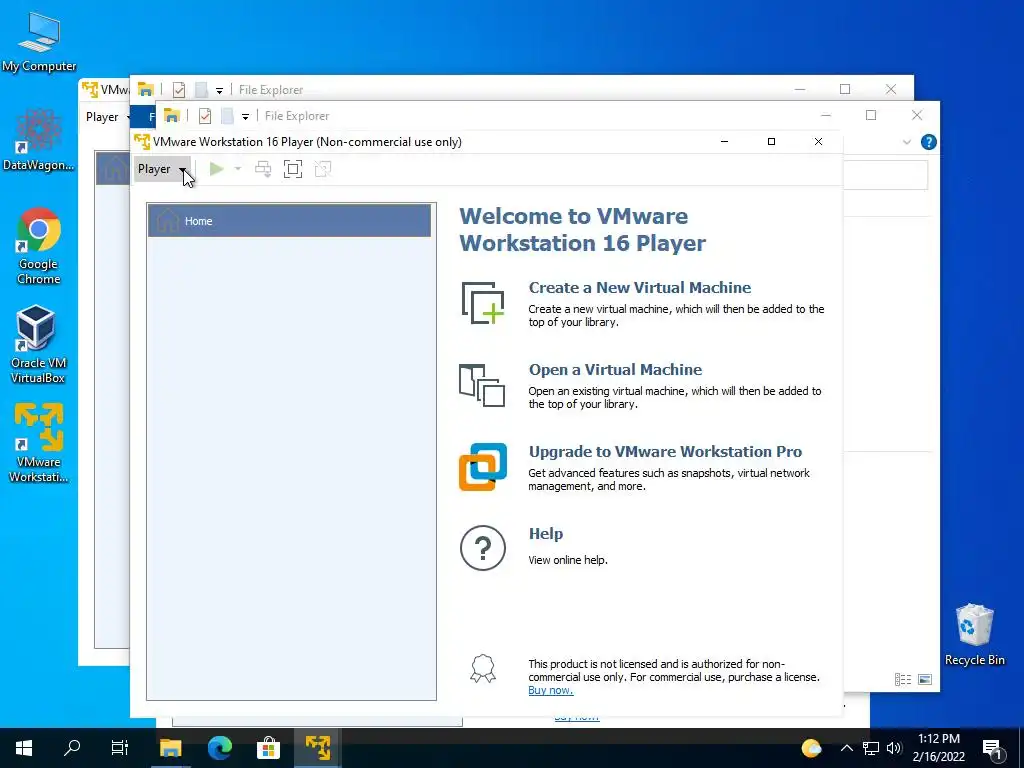Click the green Power On play button
The width and height of the screenshot is (1024, 768).
point(217,169)
